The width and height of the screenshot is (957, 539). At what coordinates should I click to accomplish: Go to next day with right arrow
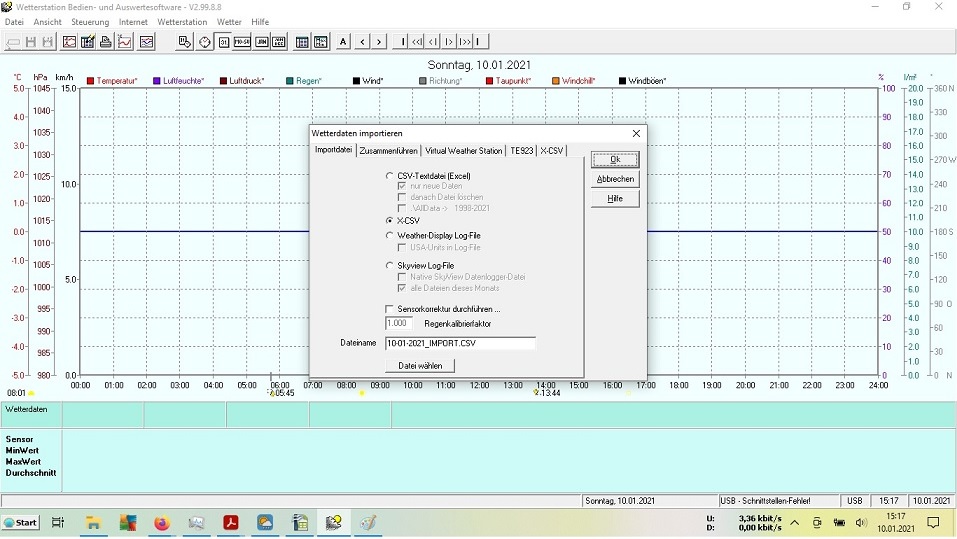pos(379,42)
